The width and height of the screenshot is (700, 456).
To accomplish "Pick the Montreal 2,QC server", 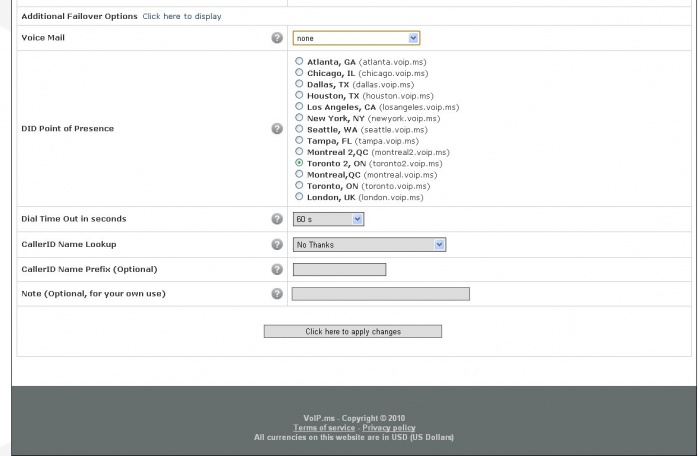I will point(299,151).
